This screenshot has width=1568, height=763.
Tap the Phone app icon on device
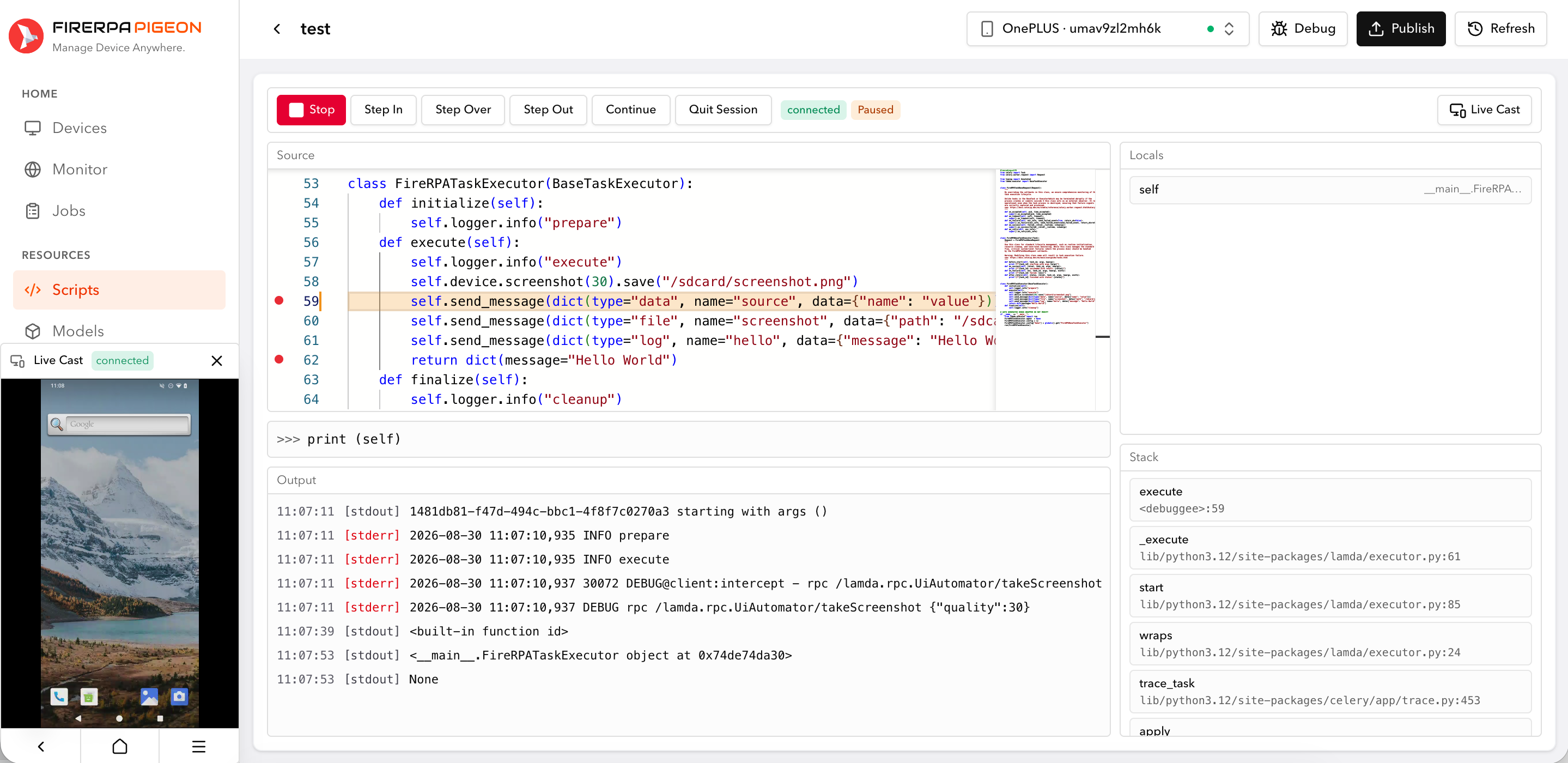point(59,696)
